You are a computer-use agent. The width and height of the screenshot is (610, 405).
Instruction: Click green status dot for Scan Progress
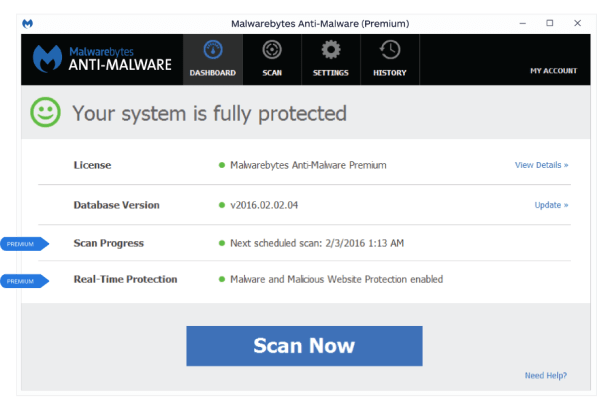point(222,243)
